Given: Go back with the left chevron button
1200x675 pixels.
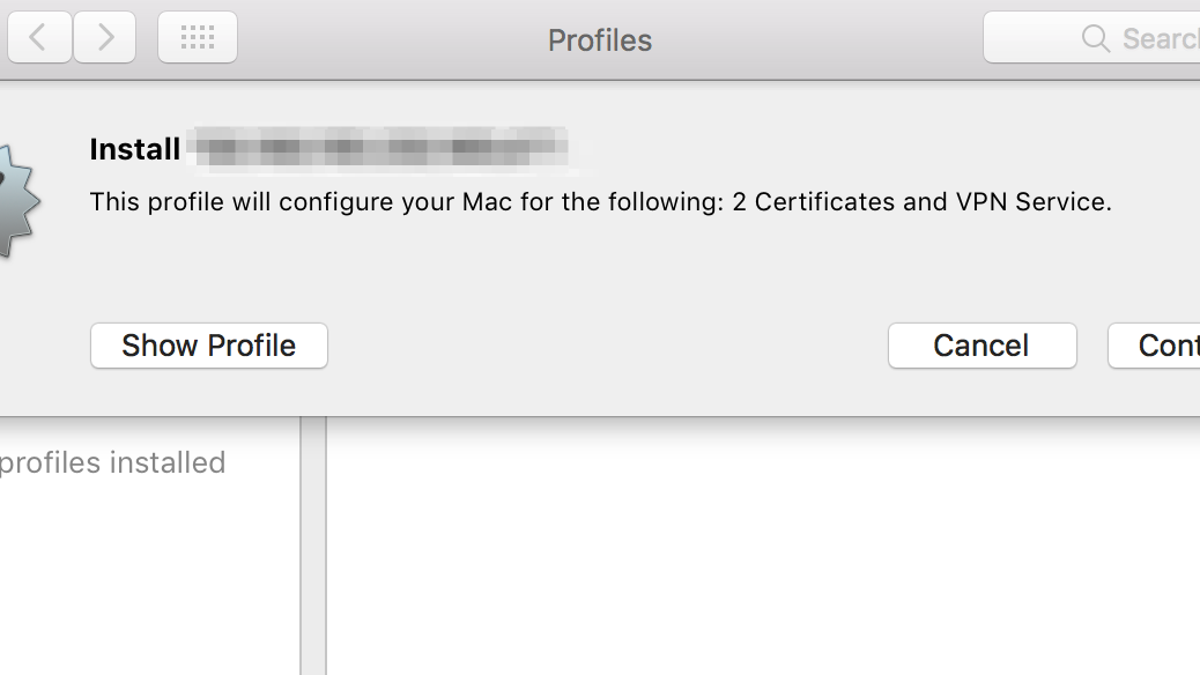Looking at the screenshot, I should tap(38, 38).
